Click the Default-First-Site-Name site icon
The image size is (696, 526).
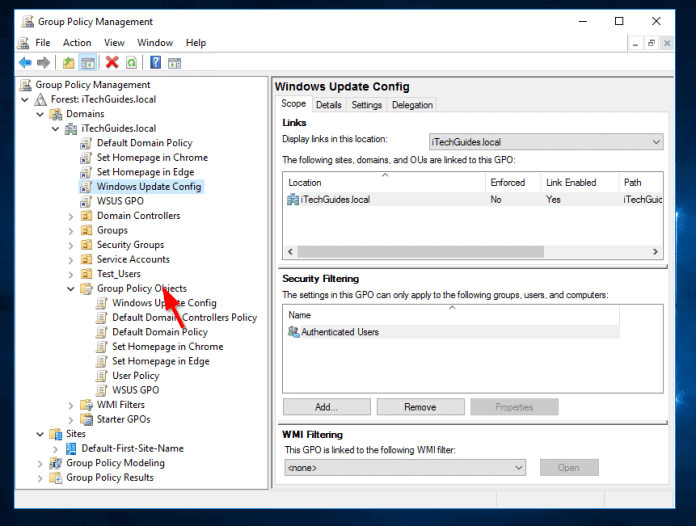click(71, 449)
